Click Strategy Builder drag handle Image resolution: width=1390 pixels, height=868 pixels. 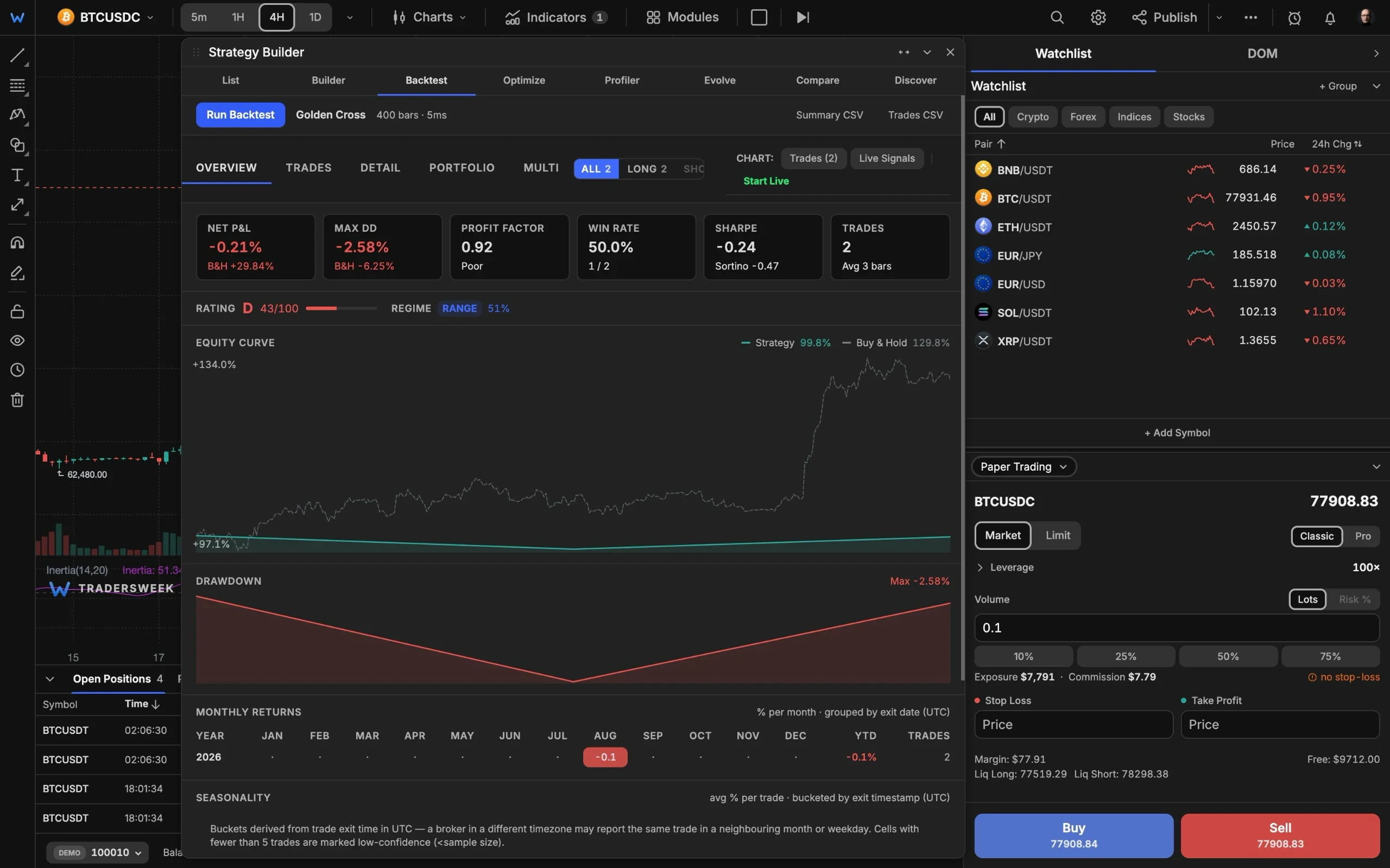click(196, 52)
